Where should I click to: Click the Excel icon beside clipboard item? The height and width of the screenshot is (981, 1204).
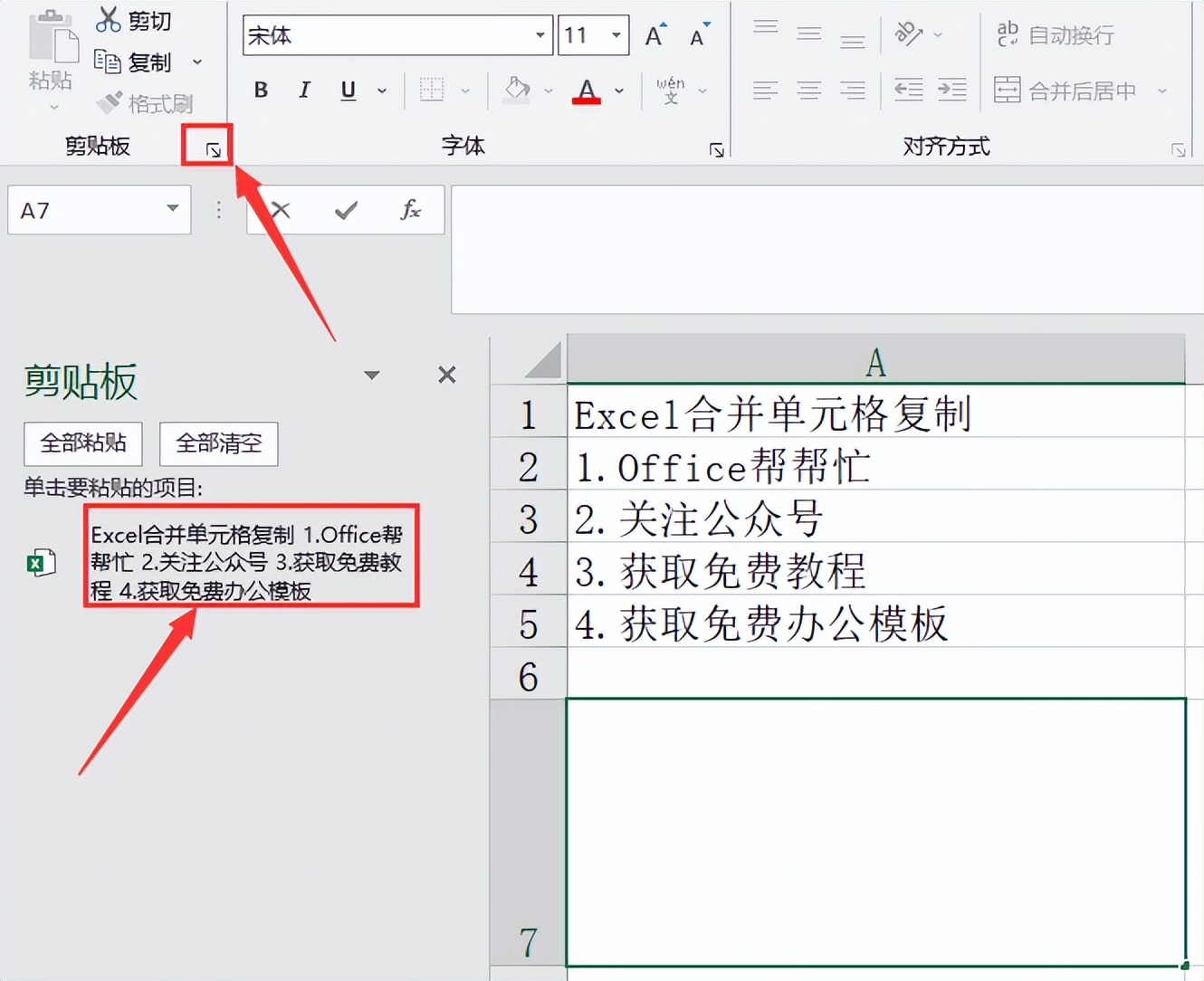tap(41, 563)
